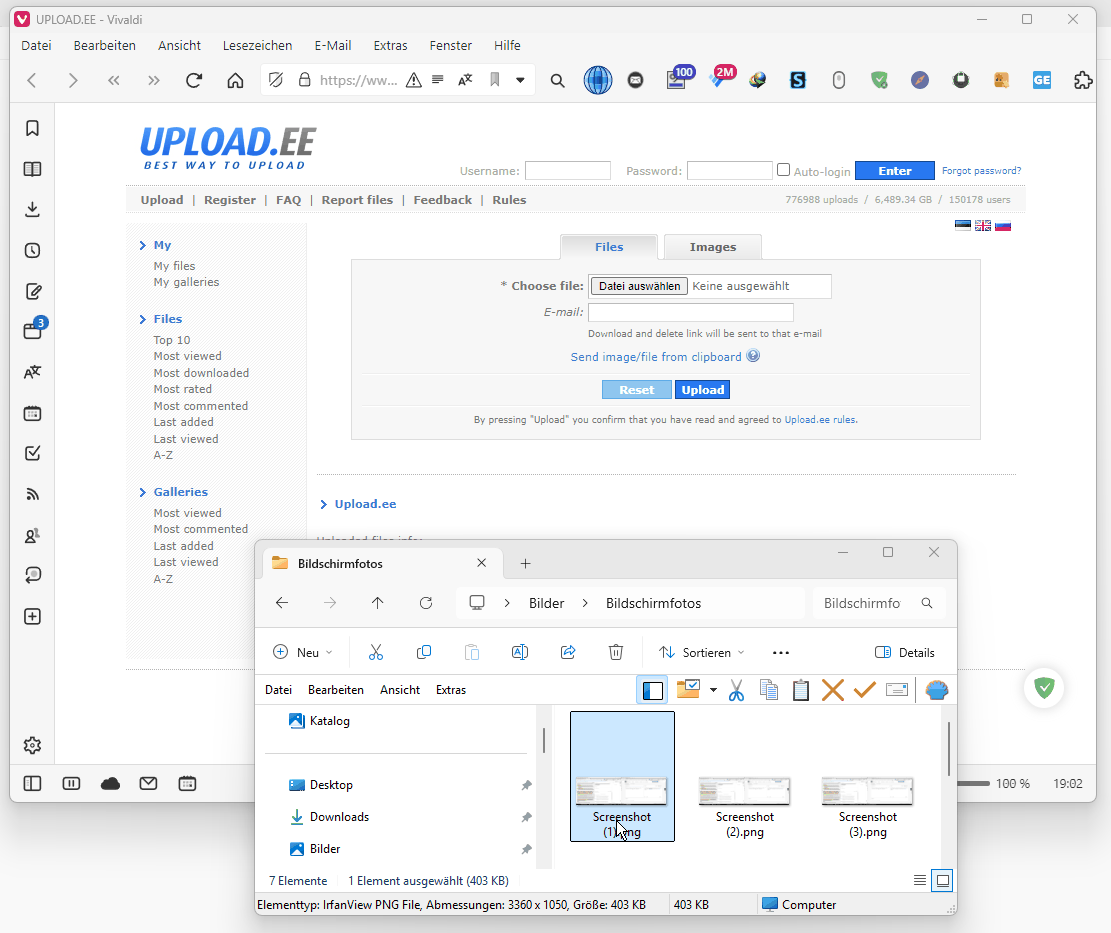
Task: Open the Neu dropdown menu
Action: pyautogui.click(x=303, y=652)
